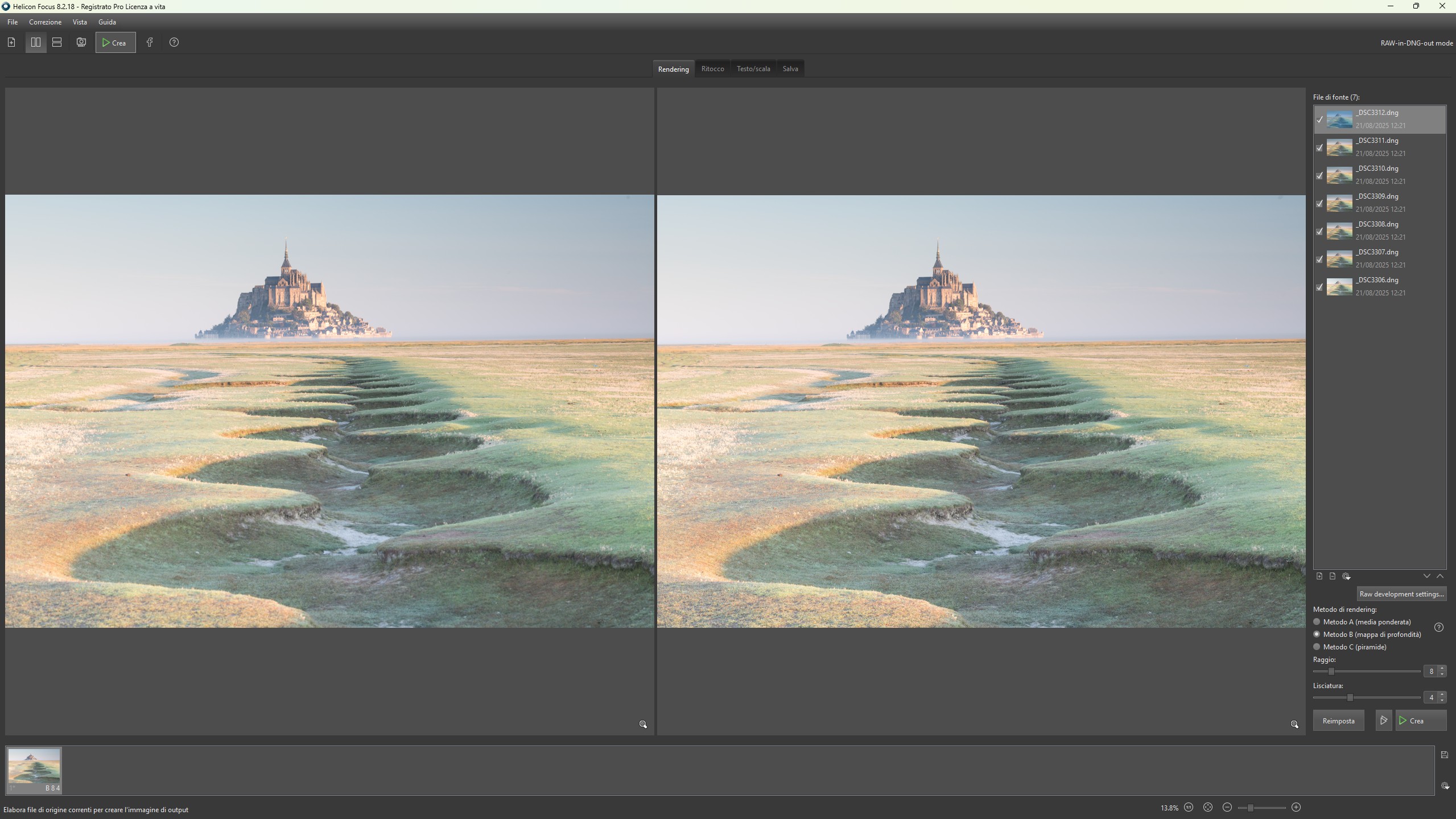The image size is (1456, 819).
Task: Zoom out with minus icon
Action: pos(1227,808)
